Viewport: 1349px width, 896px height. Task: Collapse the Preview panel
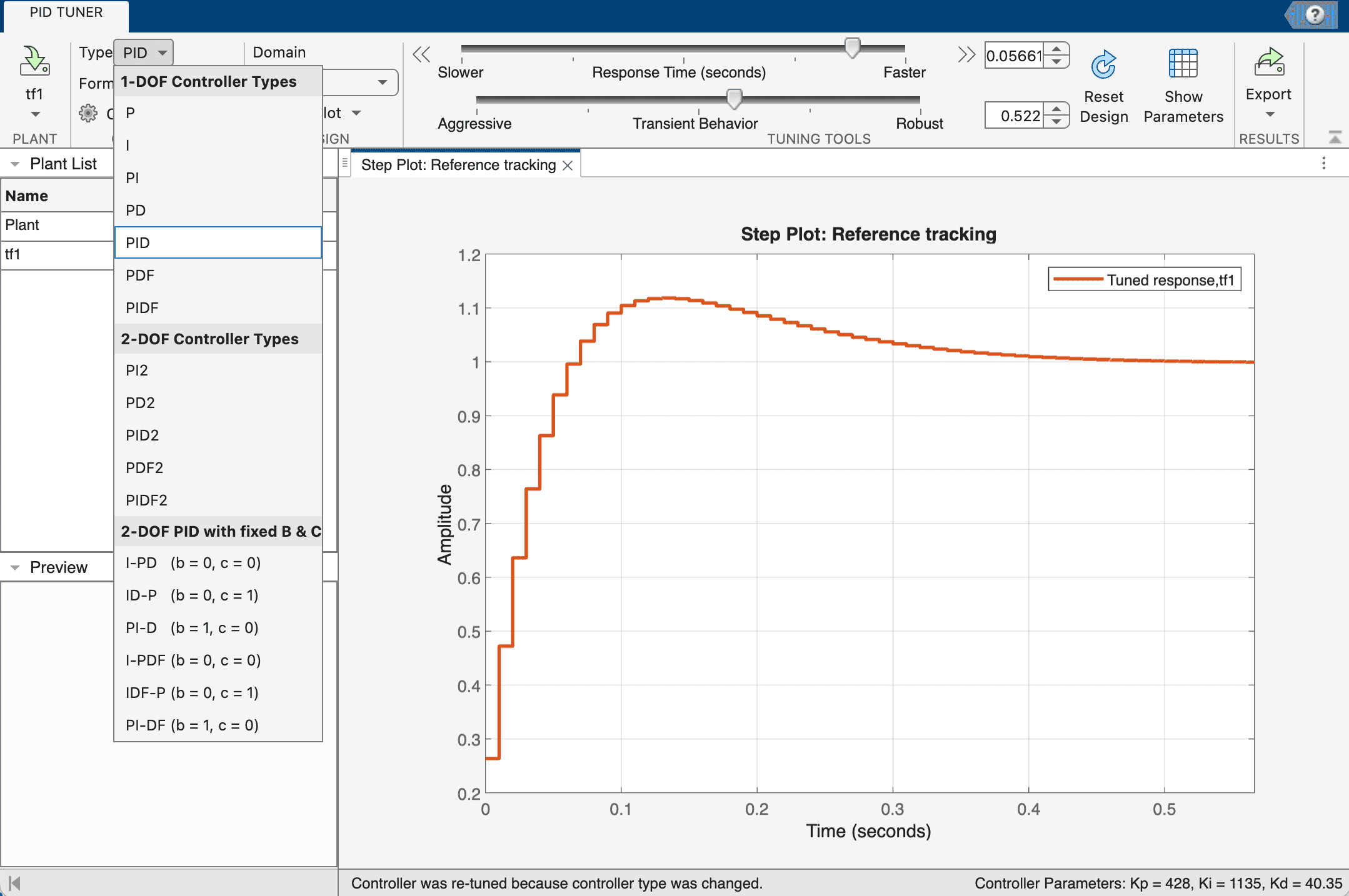[x=15, y=568]
